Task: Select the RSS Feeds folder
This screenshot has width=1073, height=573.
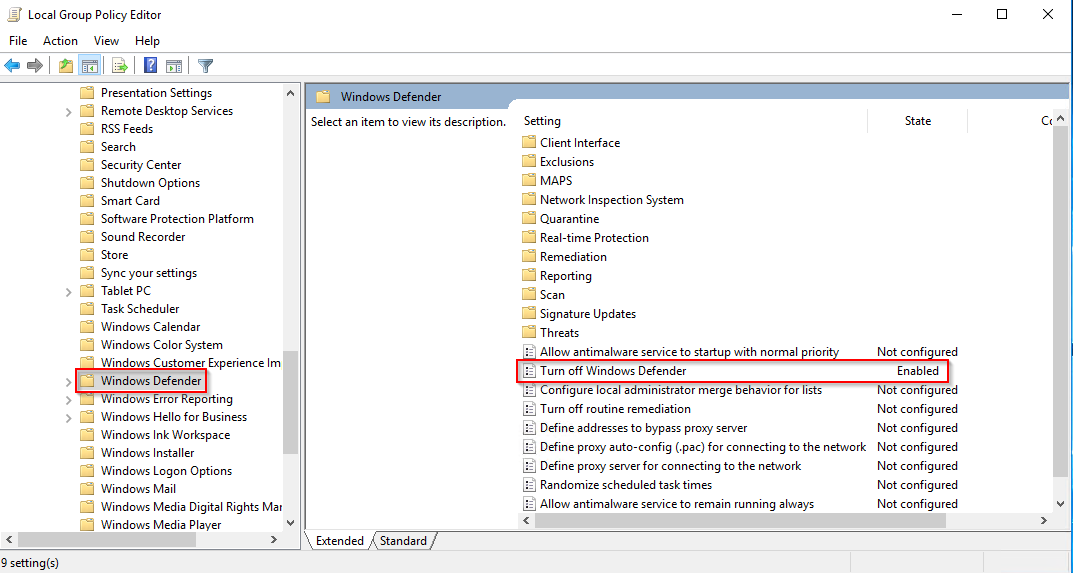Action: pyautogui.click(x=127, y=129)
